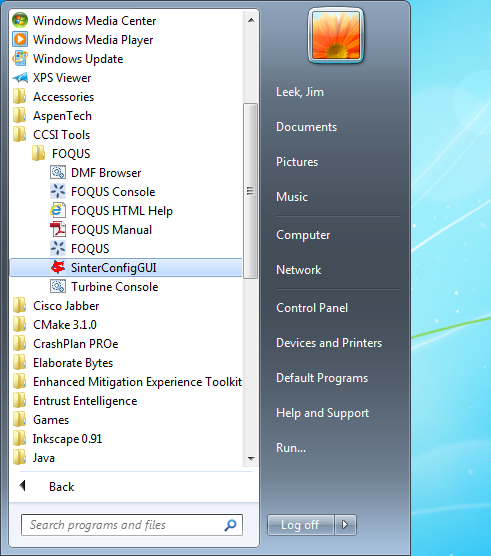
Task: Open Devices and Printers
Action: pos(329,343)
